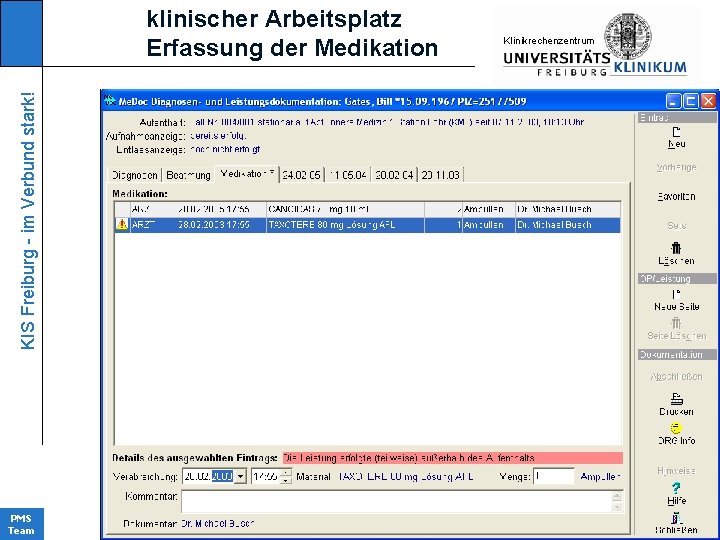
Task: Click the Löschen trash icon
Action: (676, 248)
